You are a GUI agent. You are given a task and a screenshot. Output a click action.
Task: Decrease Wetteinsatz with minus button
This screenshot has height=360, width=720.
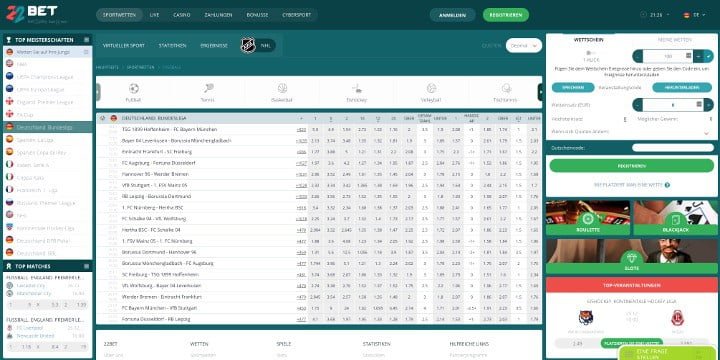click(x=637, y=105)
